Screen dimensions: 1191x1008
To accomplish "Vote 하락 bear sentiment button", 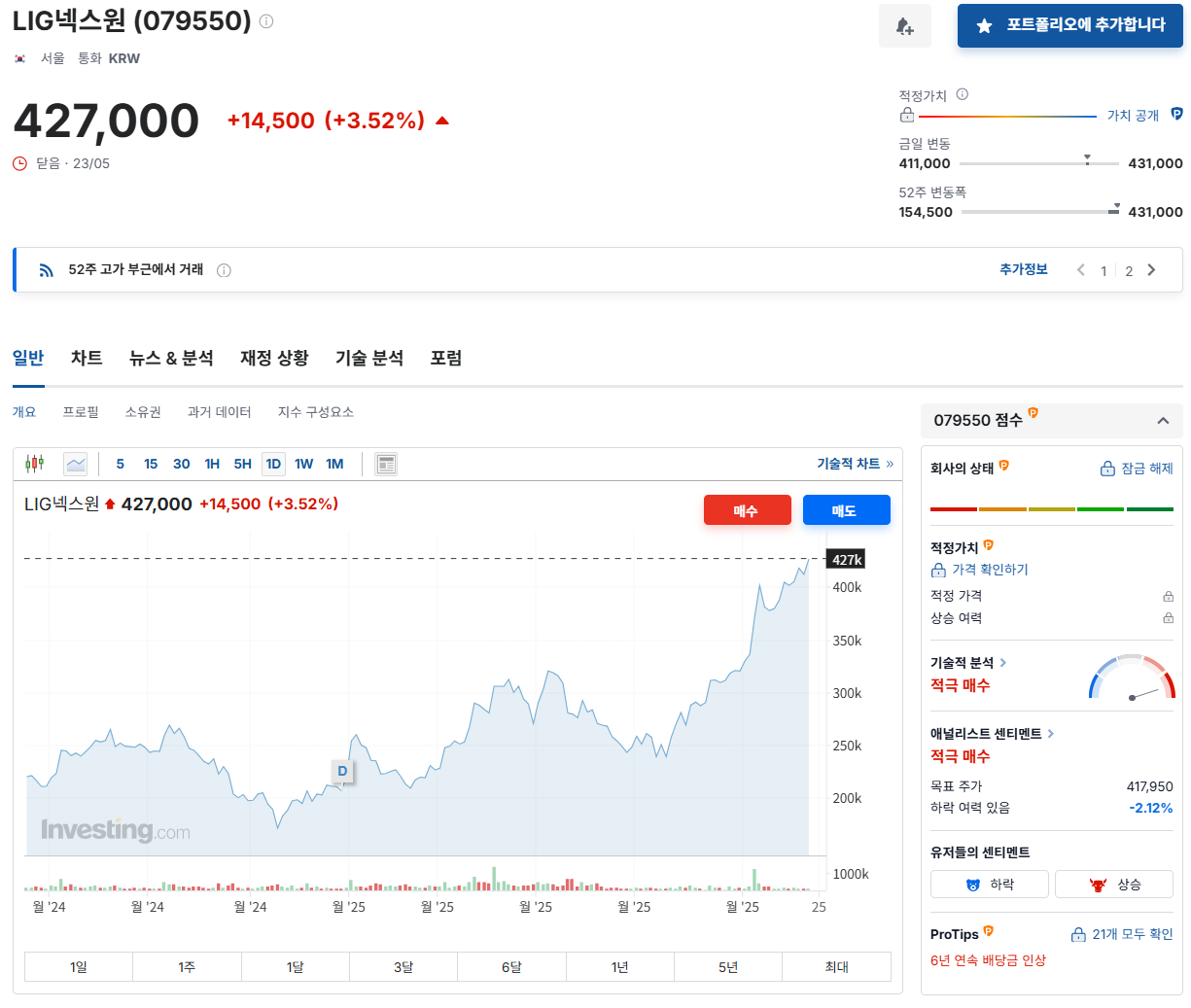I will pyautogui.click(x=990, y=885).
